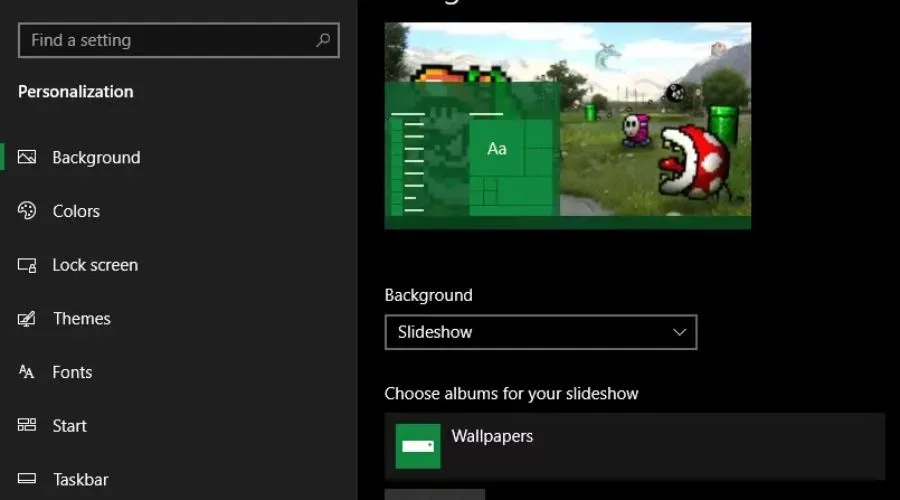Click the Aa sample tile in preview
Screen dimensions: 900x500
click(497, 149)
